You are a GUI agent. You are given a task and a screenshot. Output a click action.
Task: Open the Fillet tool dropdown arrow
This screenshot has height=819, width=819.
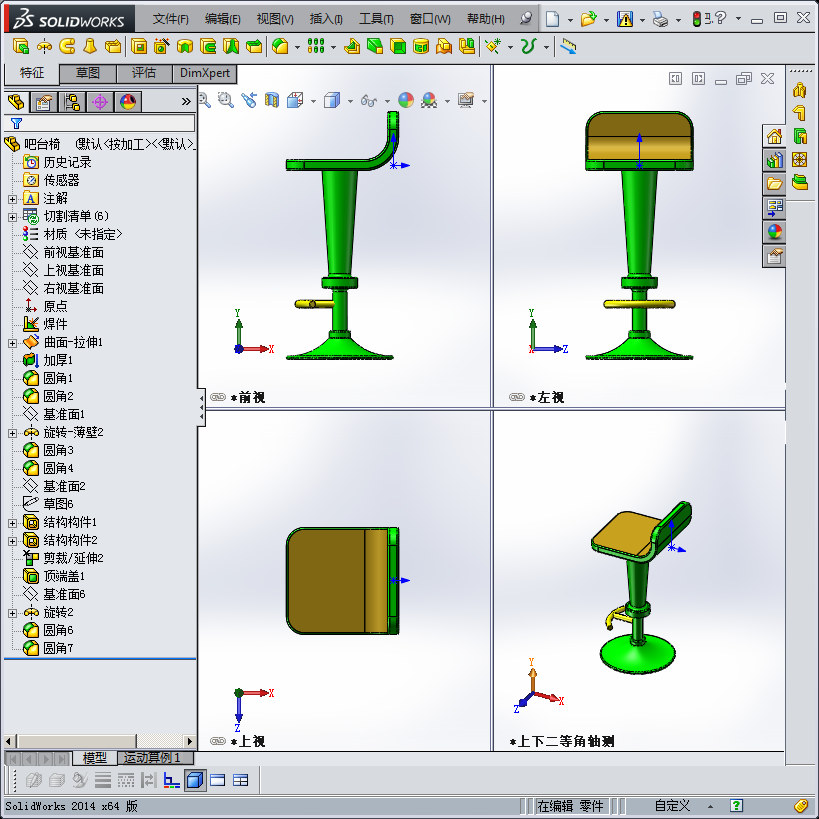[297, 48]
